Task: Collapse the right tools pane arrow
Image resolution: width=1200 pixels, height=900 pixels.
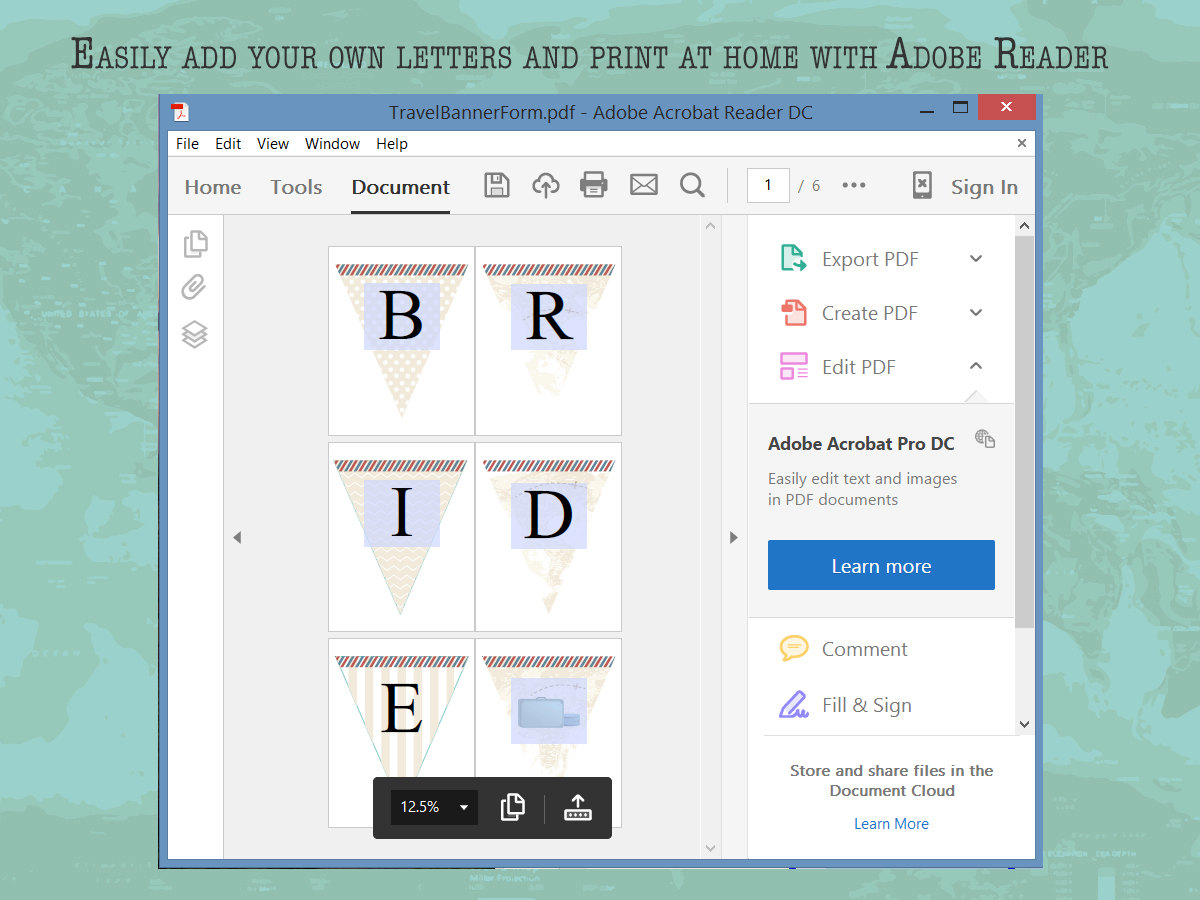Action: point(733,537)
